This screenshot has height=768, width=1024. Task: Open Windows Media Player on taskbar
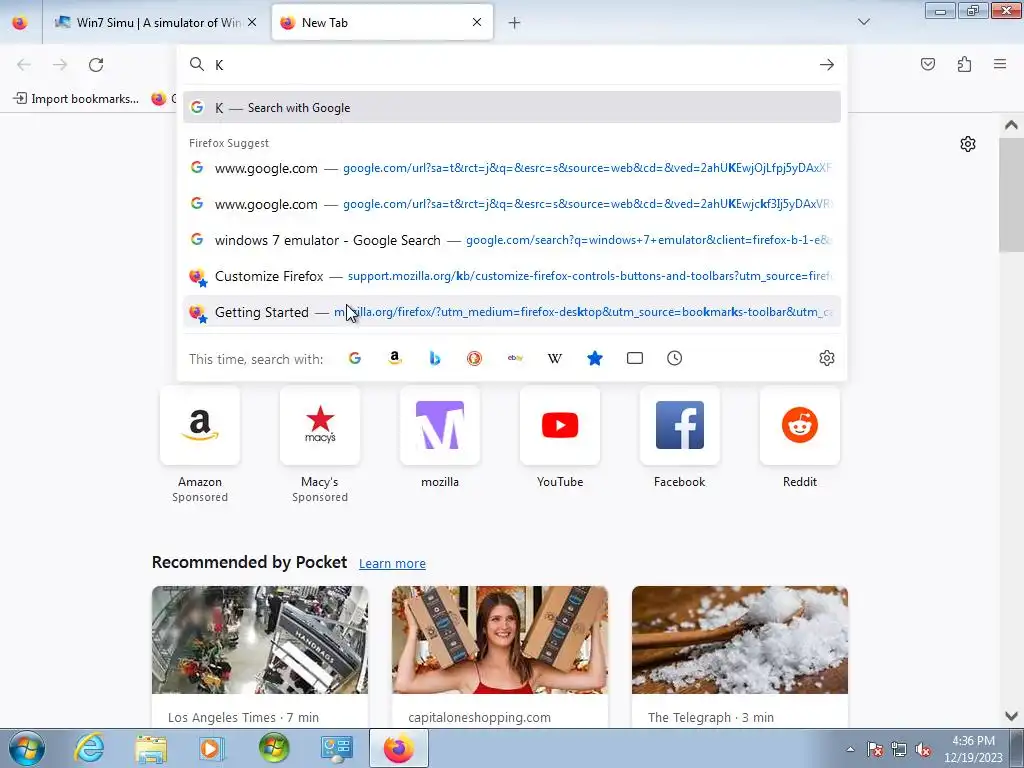(212, 748)
